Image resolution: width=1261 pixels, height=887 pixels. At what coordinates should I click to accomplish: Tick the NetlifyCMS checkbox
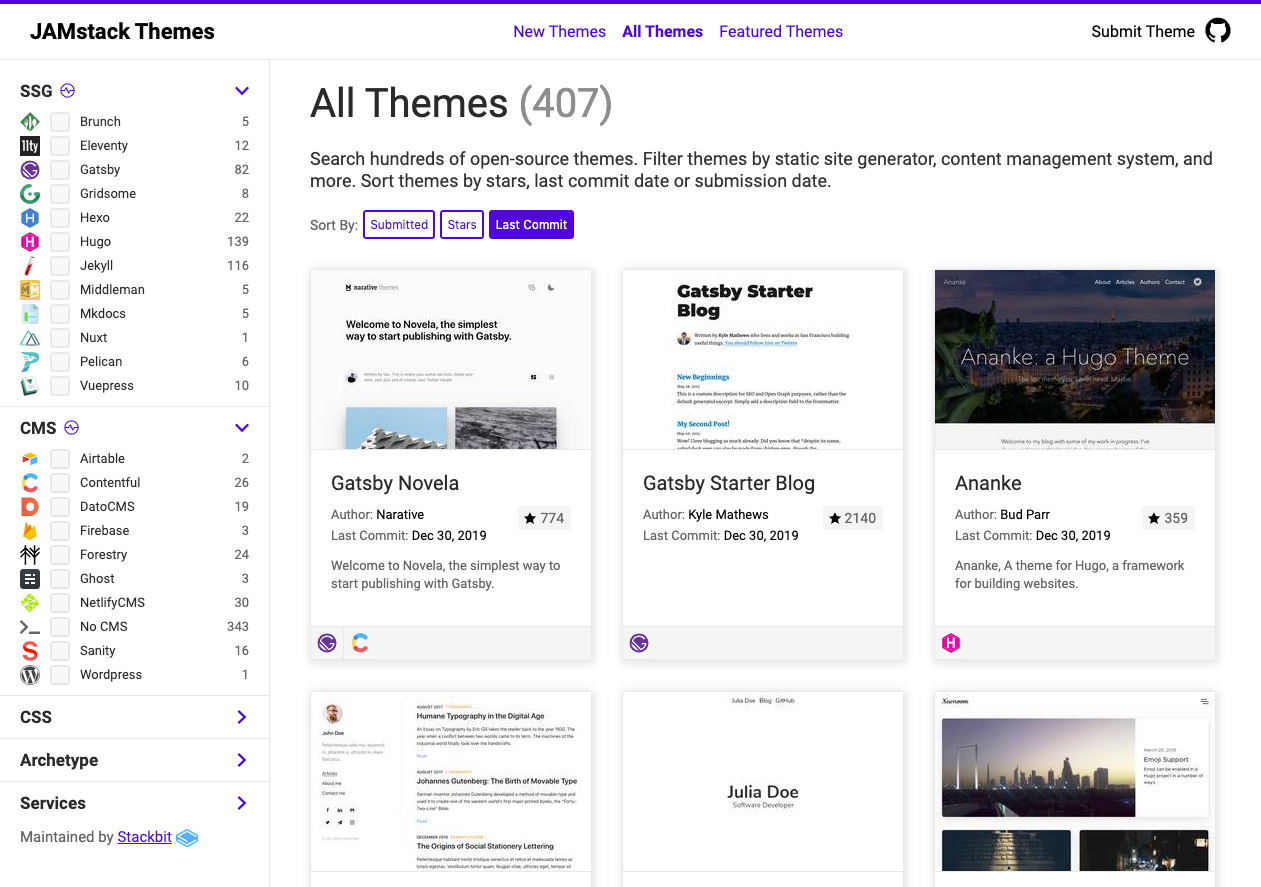60,603
